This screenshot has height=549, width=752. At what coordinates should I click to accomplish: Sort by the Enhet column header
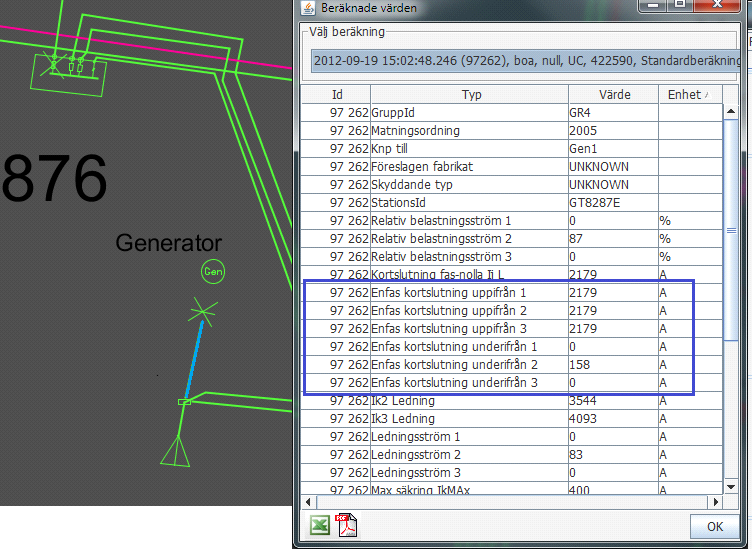point(691,94)
